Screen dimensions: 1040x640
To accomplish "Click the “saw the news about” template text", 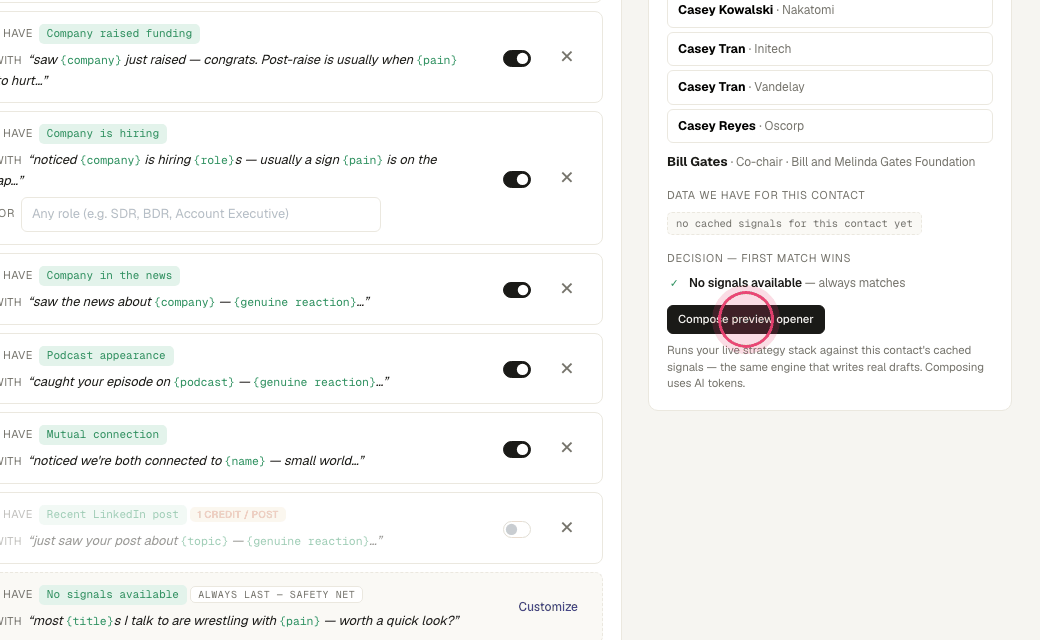I will point(200,302).
